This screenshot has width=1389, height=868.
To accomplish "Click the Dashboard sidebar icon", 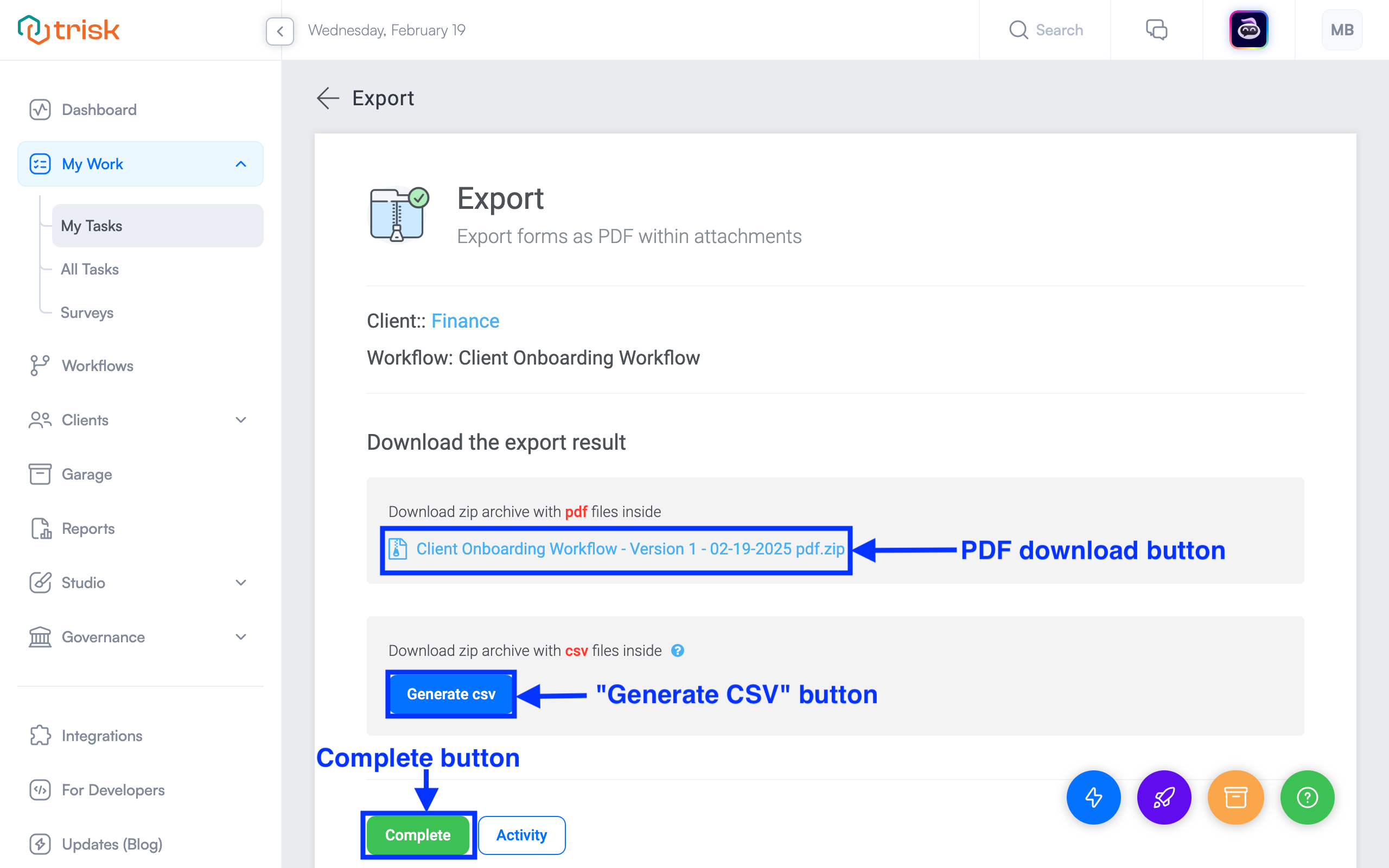I will 40,109.
